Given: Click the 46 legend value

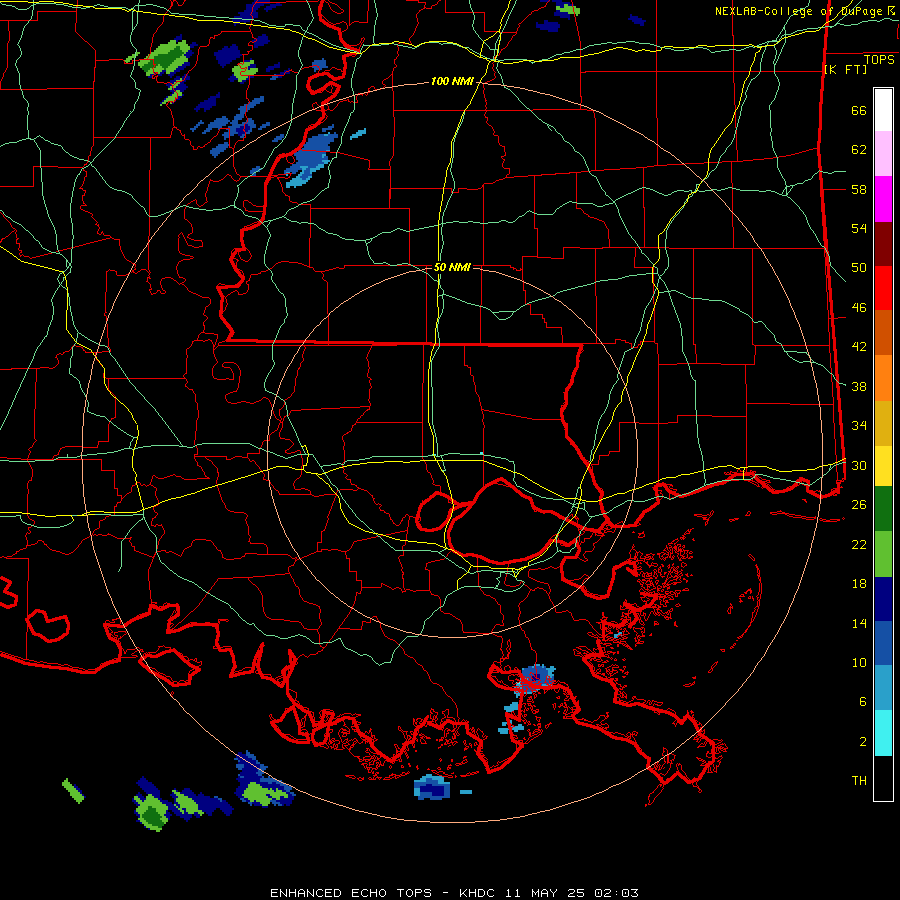Looking at the screenshot, I should pyautogui.click(x=859, y=308).
